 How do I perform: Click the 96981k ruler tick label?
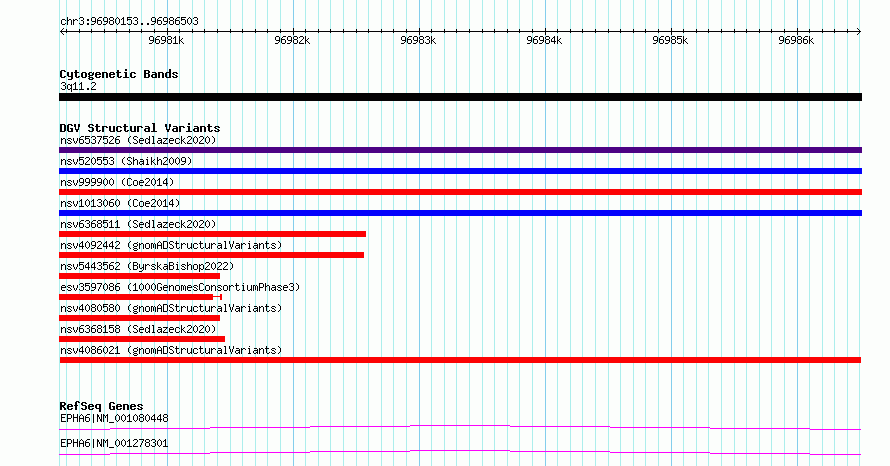166,40
